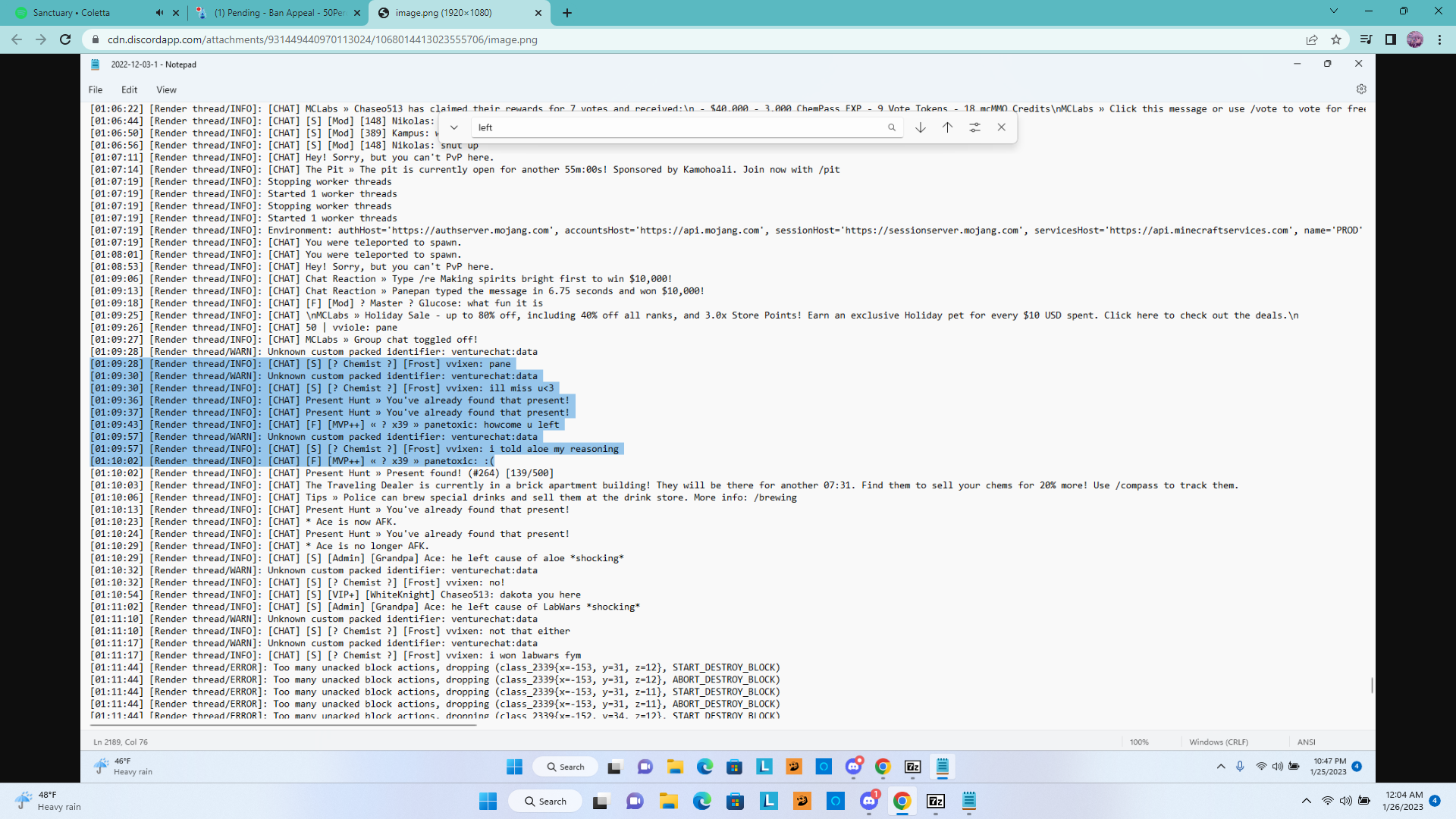1456x819 pixels.
Task: Open the tab search chevron dropdown
Action: pos(1333,11)
